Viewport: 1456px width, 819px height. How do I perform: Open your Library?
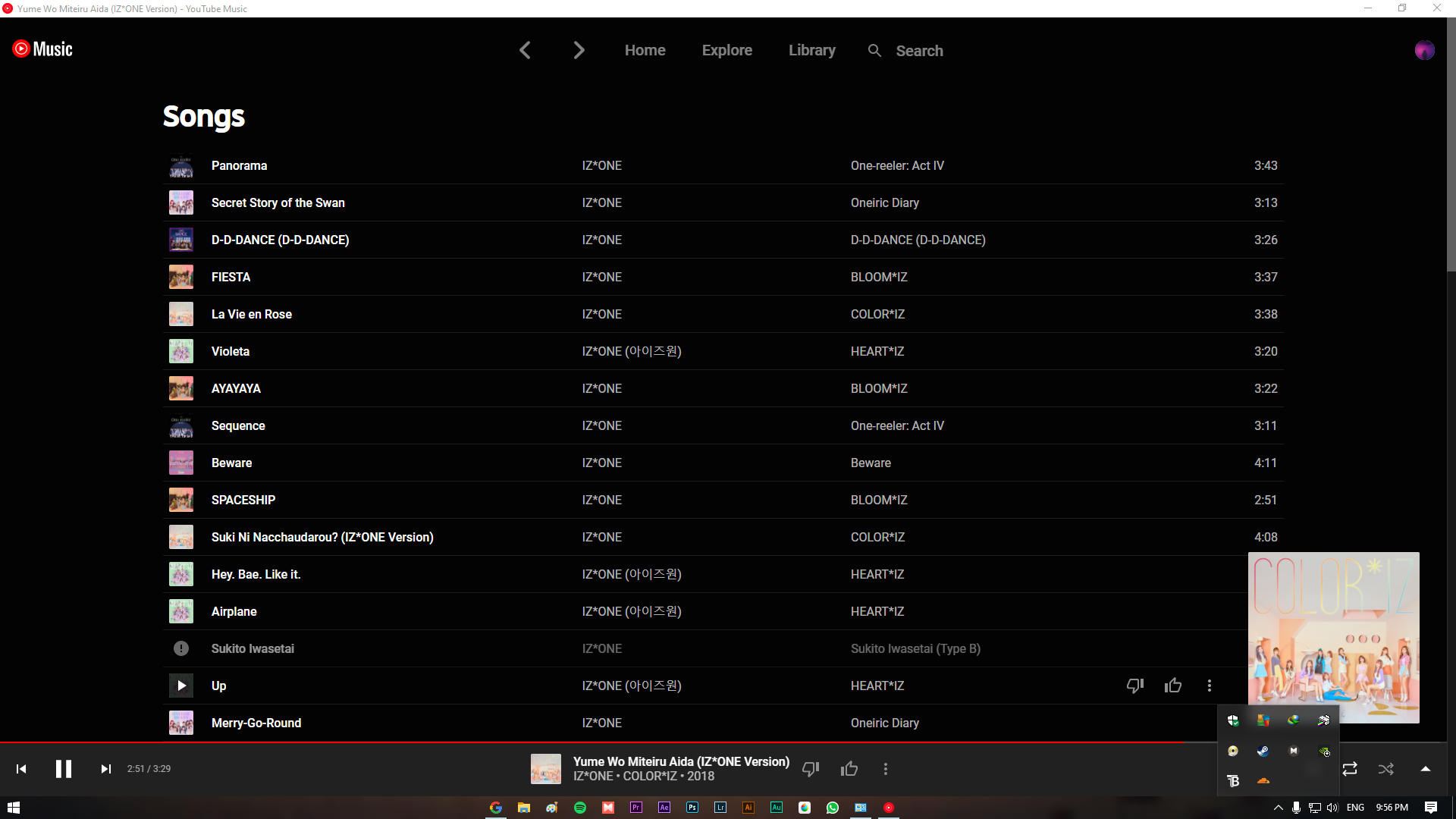811,50
